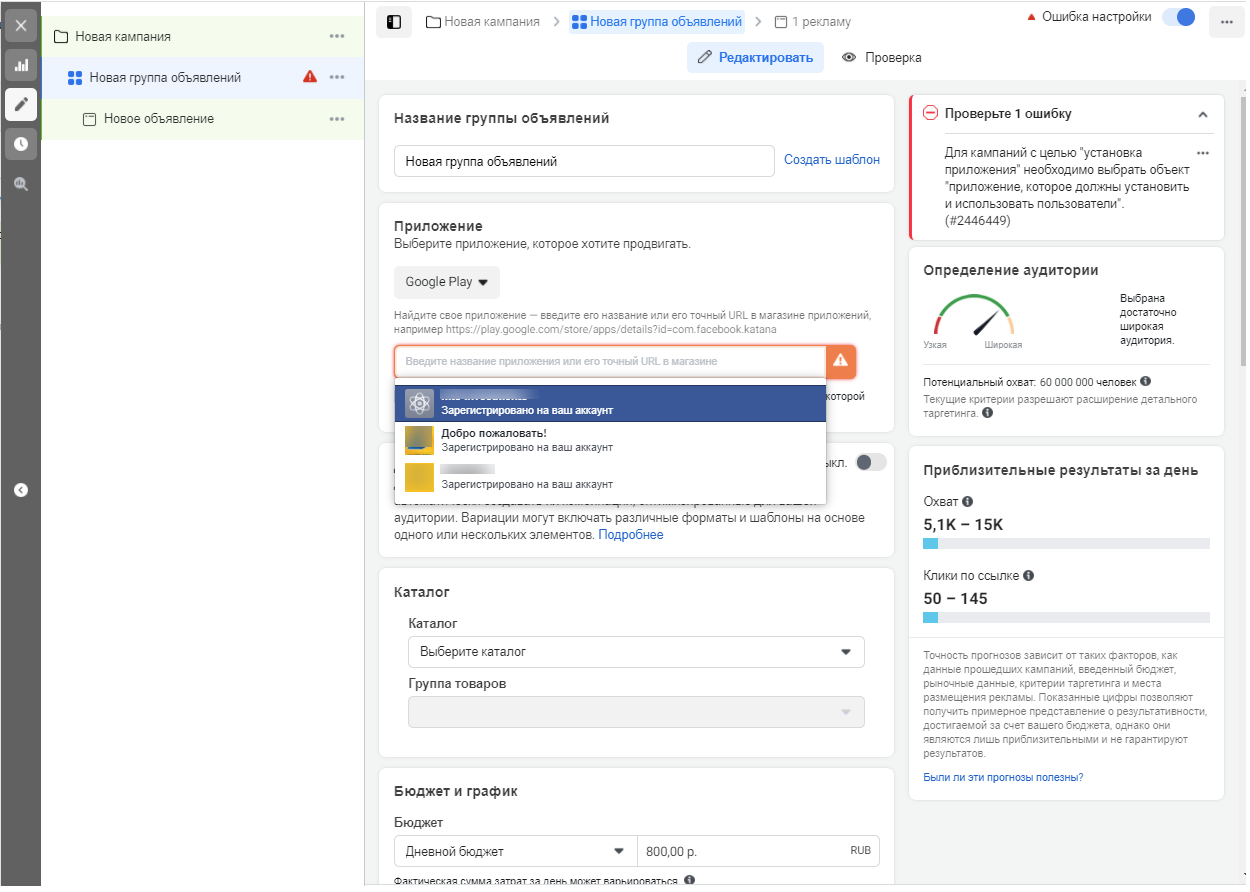This screenshot has width=1250, height=892.
Task: Enable the grey toggle switch under app dropdown
Action: tap(871, 461)
